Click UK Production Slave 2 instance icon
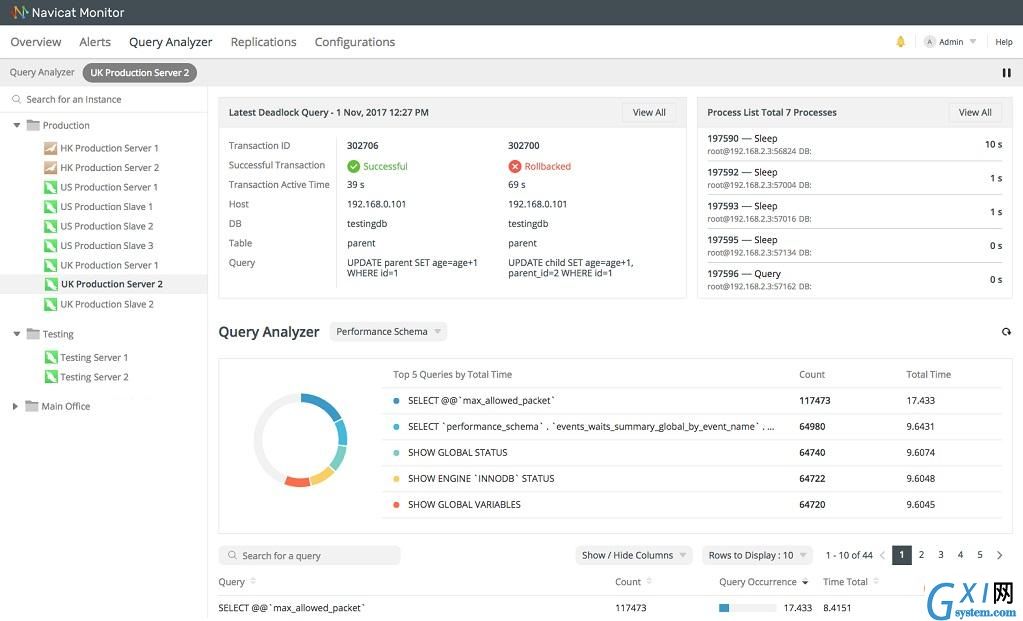This screenshot has height=621, width=1023. click(x=50, y=305)
